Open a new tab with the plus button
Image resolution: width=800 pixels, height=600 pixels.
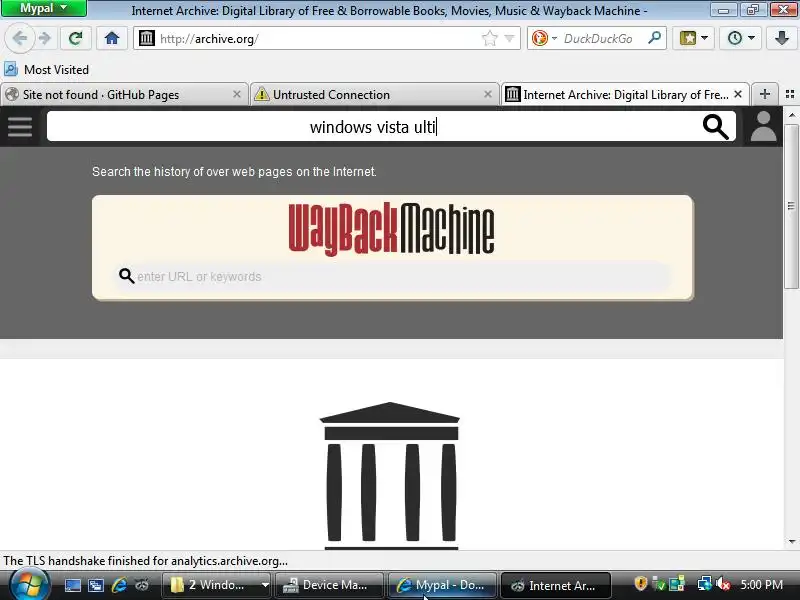coord(764,94)
